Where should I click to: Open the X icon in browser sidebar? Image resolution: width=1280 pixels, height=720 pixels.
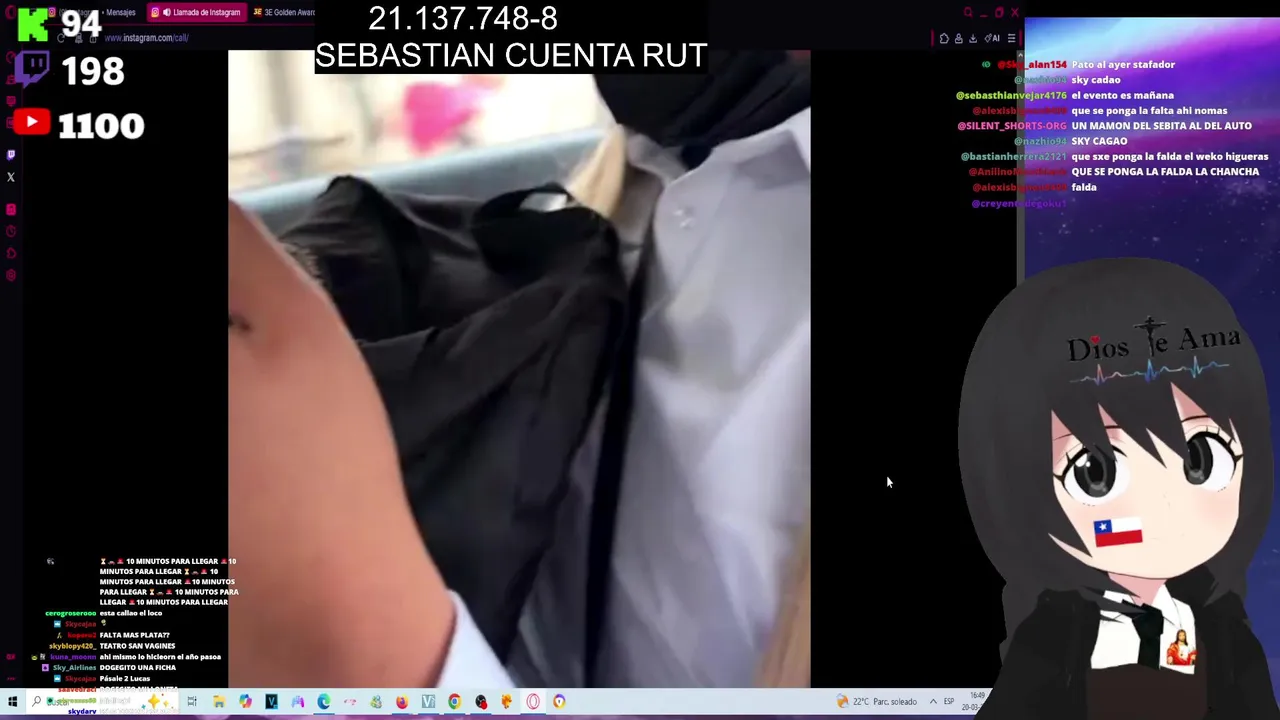(11, 177)
